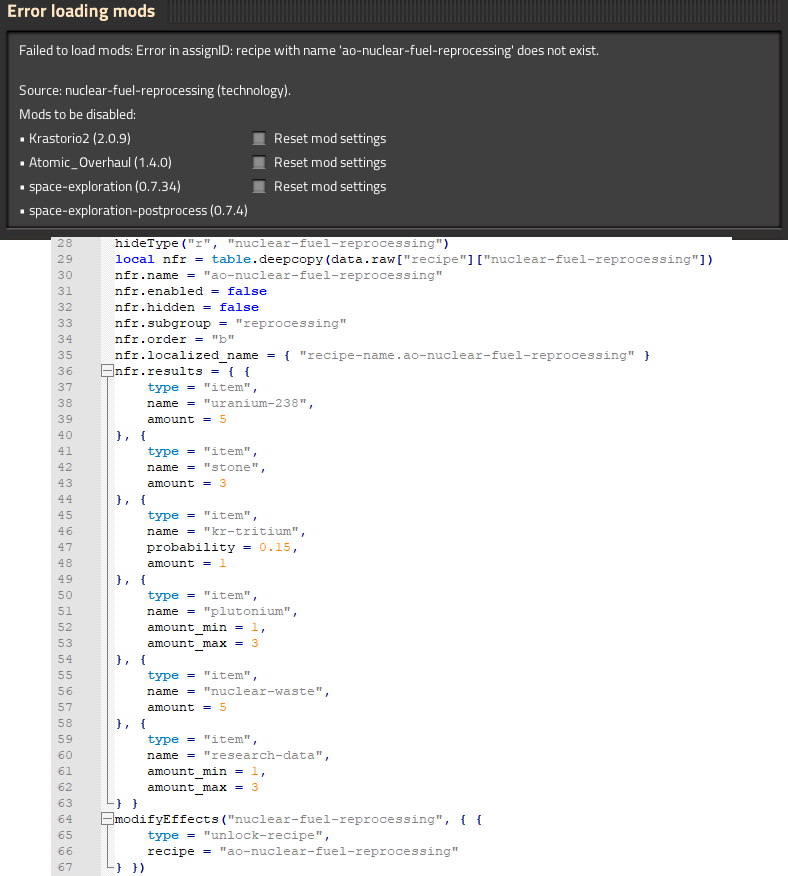Viewport: 788px width, 876px height.
Task: Click the nfr.name assignment string on line 30
Action: (x=323, y=275)
